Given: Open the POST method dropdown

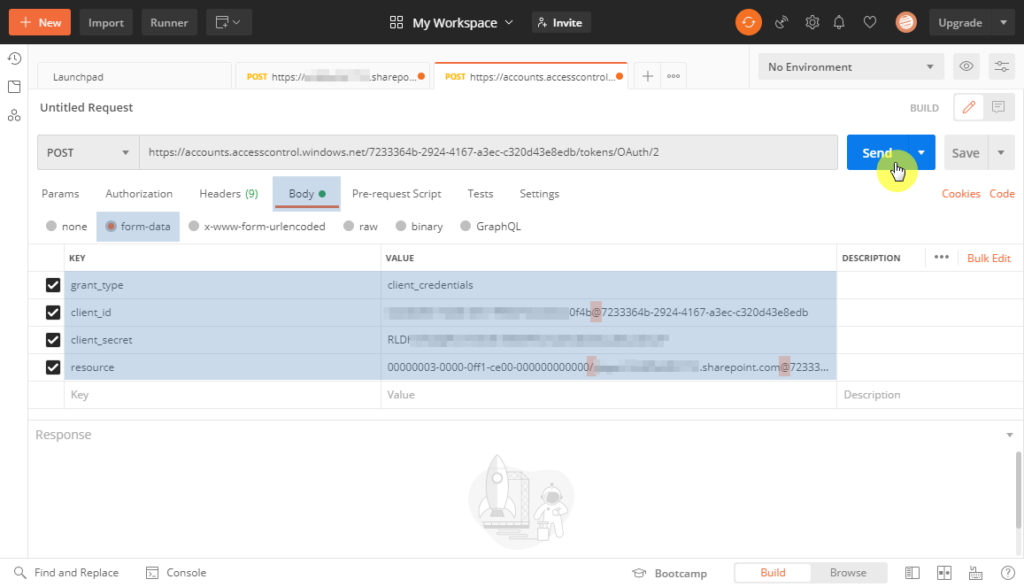Looking at the screenshot, I should 88,152.
